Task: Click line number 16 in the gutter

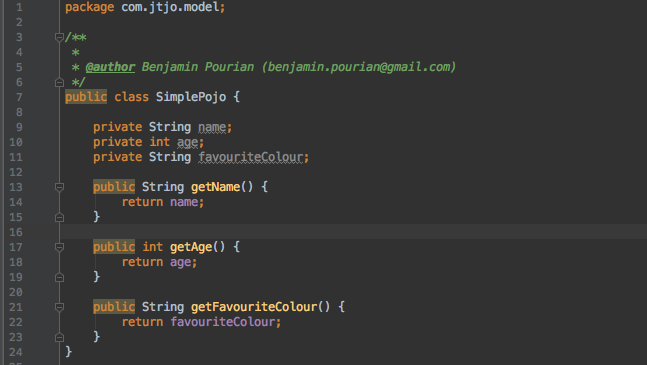Action: point(16,232)
